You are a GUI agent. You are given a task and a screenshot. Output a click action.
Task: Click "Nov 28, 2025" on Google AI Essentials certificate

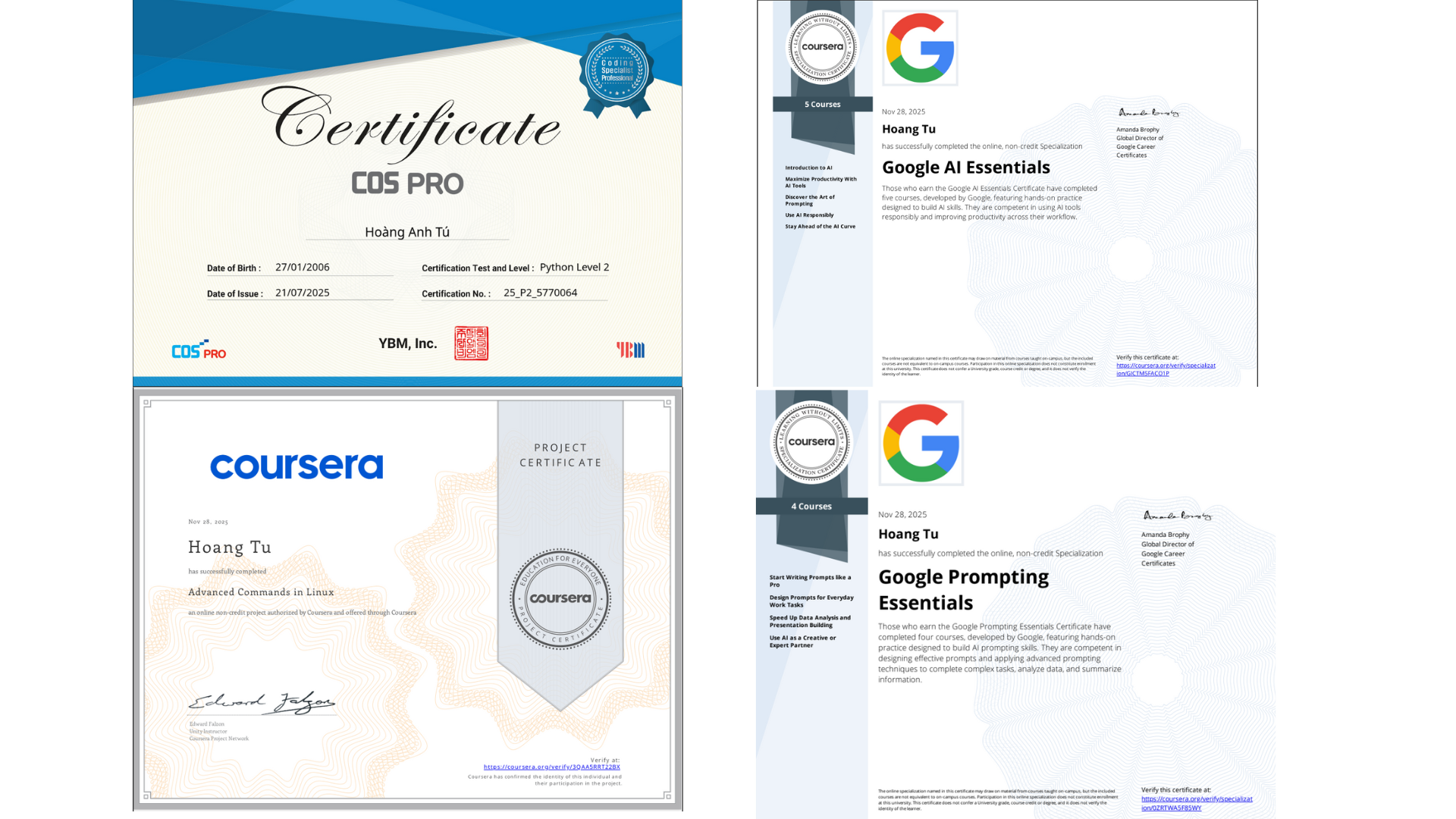(x=903, y=111)
